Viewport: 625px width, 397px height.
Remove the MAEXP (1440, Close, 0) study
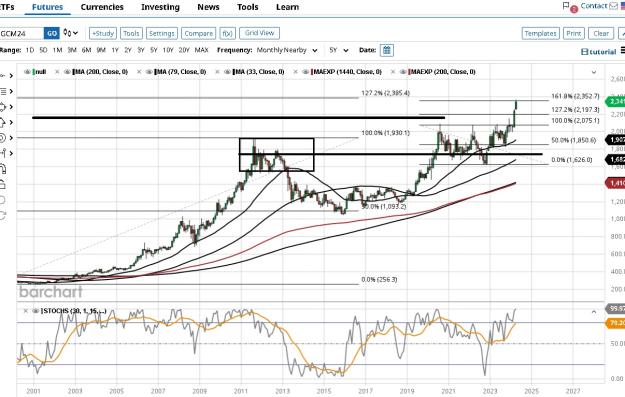[x=295, y=72]
